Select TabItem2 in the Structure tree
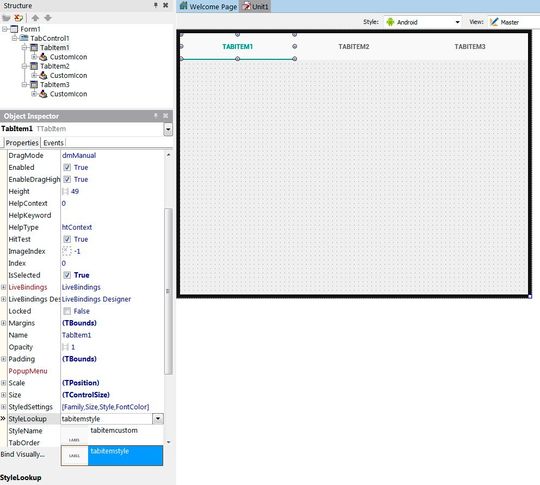540x485 pixels. [x=54, y=66]
